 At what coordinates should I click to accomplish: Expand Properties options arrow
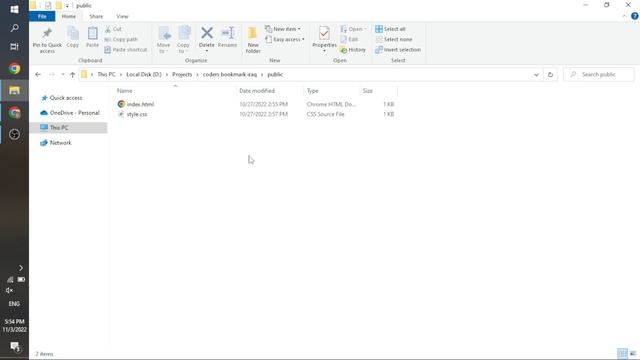(324, 51)
